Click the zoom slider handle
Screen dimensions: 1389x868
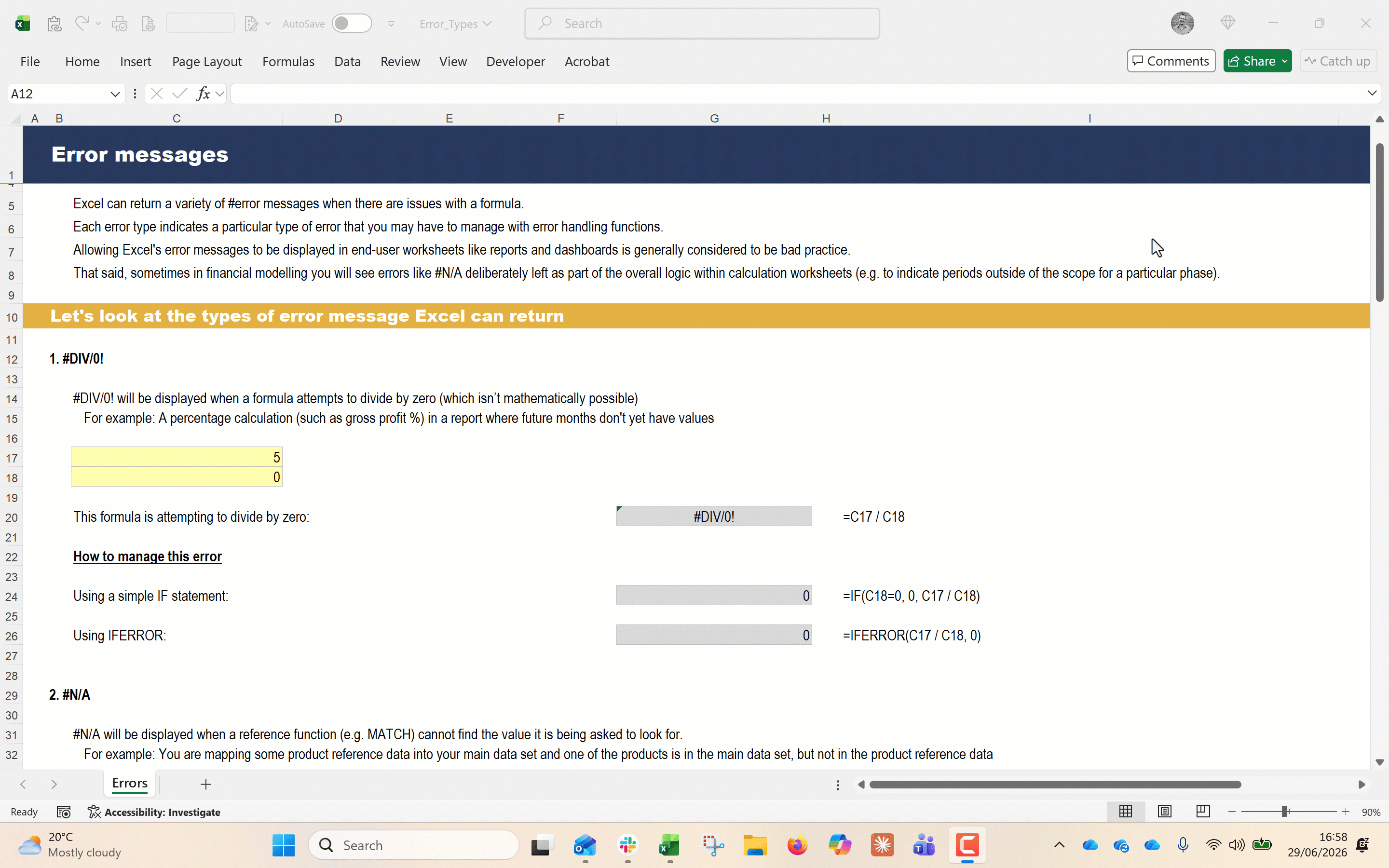(x=1284, y=812)
